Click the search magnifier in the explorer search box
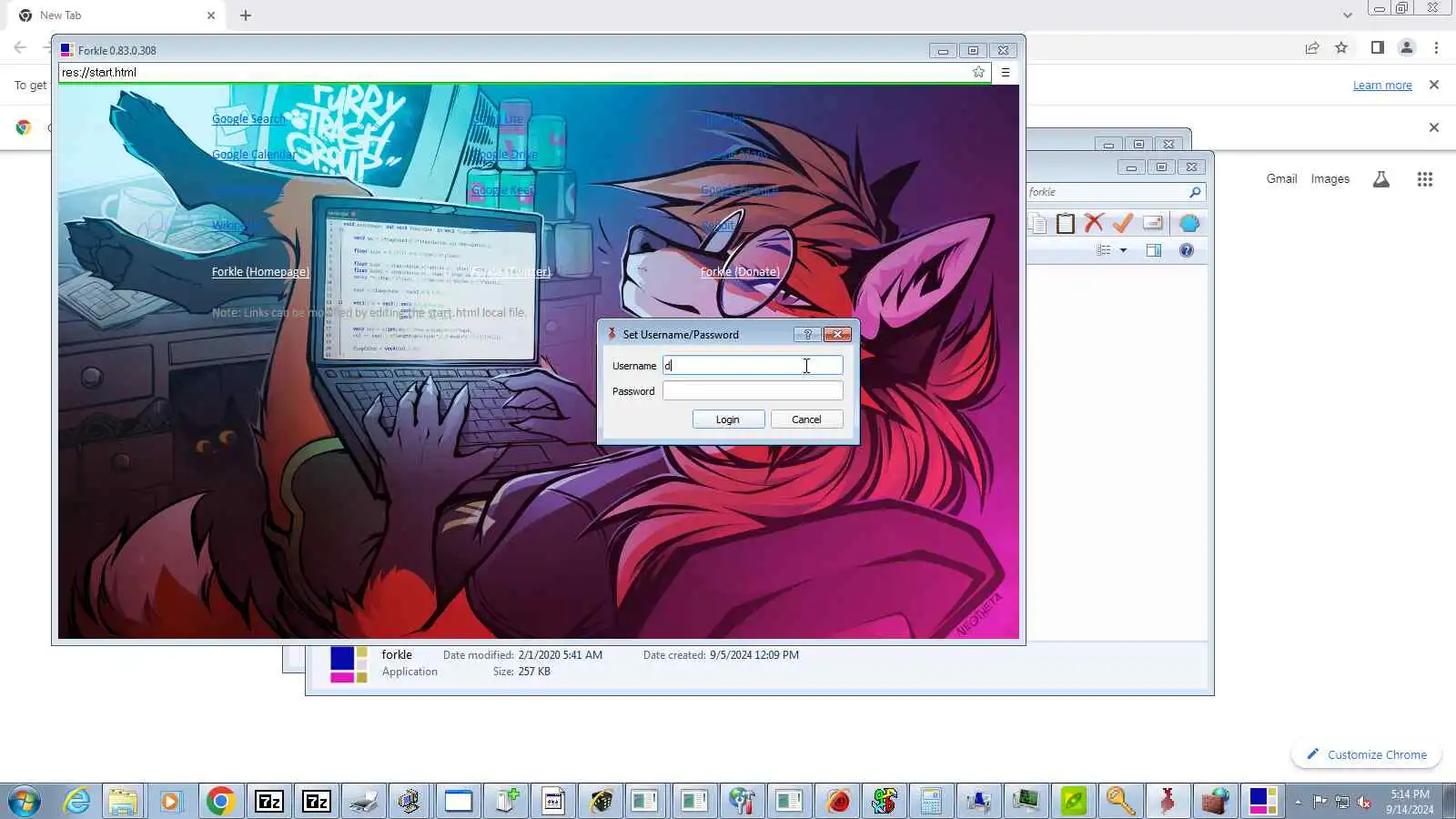Image resolution: width=1456 pixels, height=819 pixels. tap(1195, 192)
